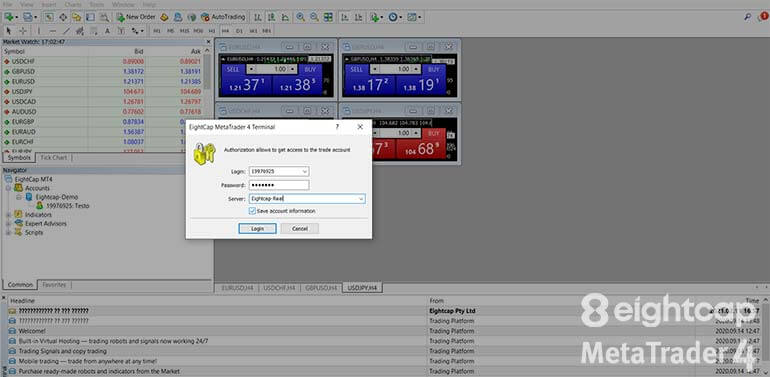Click the New Order toolbar button
770x377 pixels.
click(136, 17)
